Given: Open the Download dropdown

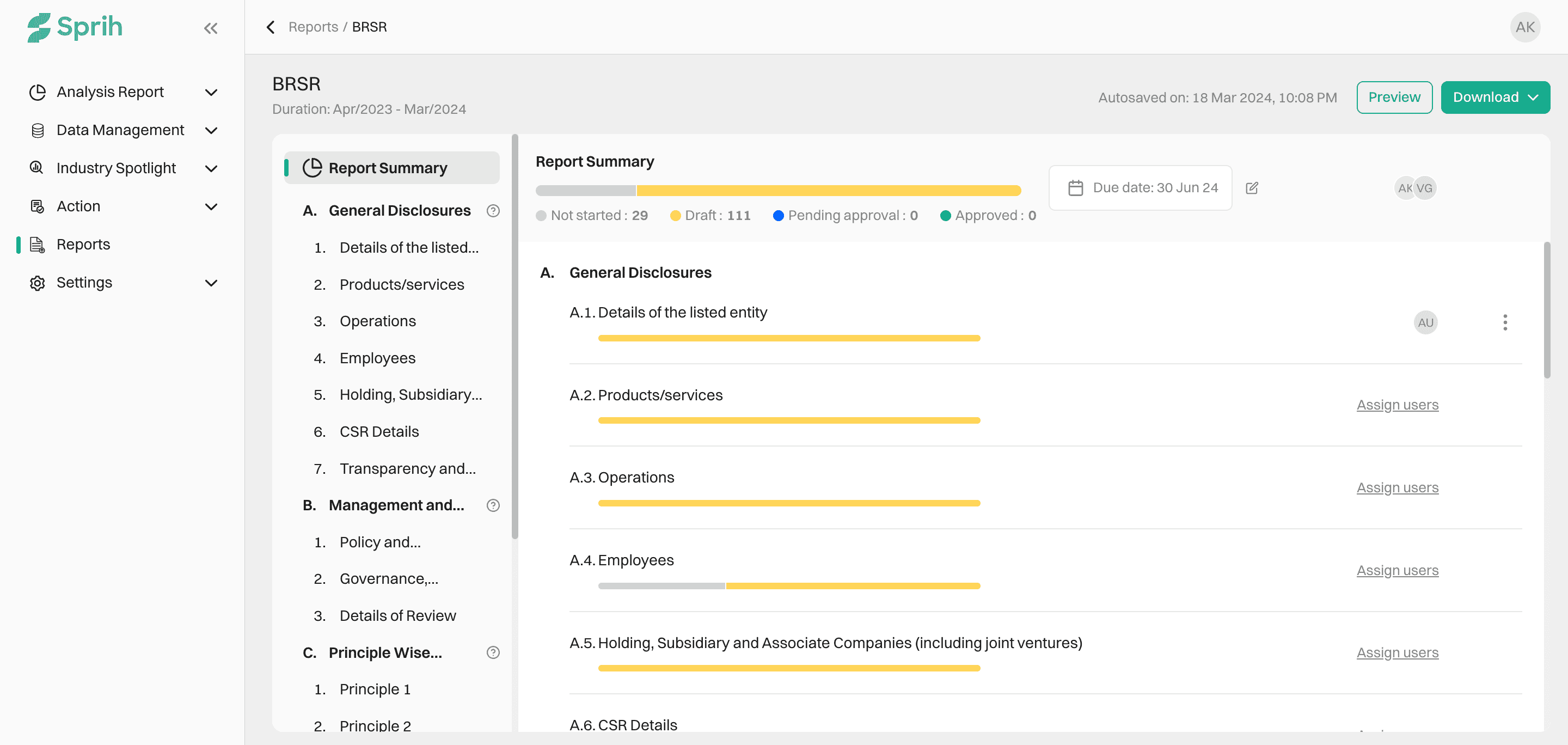Looking at the screenshot, I should tap(1495, 97).
